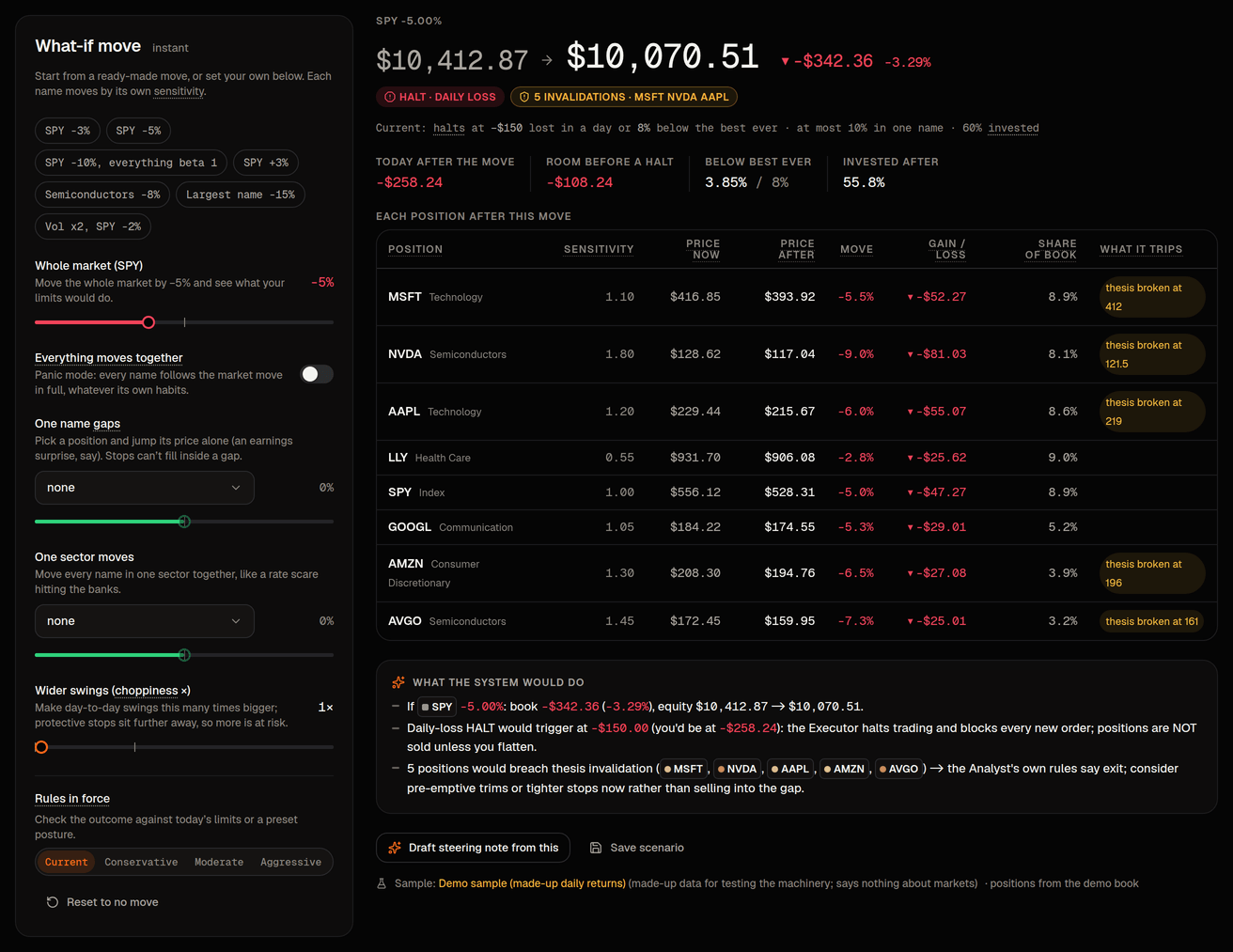Image resolution: width=1233 pixels, height=952 pixels.
Task: Click the One sector moves slider handle
Action: click(x=184, y=655)
